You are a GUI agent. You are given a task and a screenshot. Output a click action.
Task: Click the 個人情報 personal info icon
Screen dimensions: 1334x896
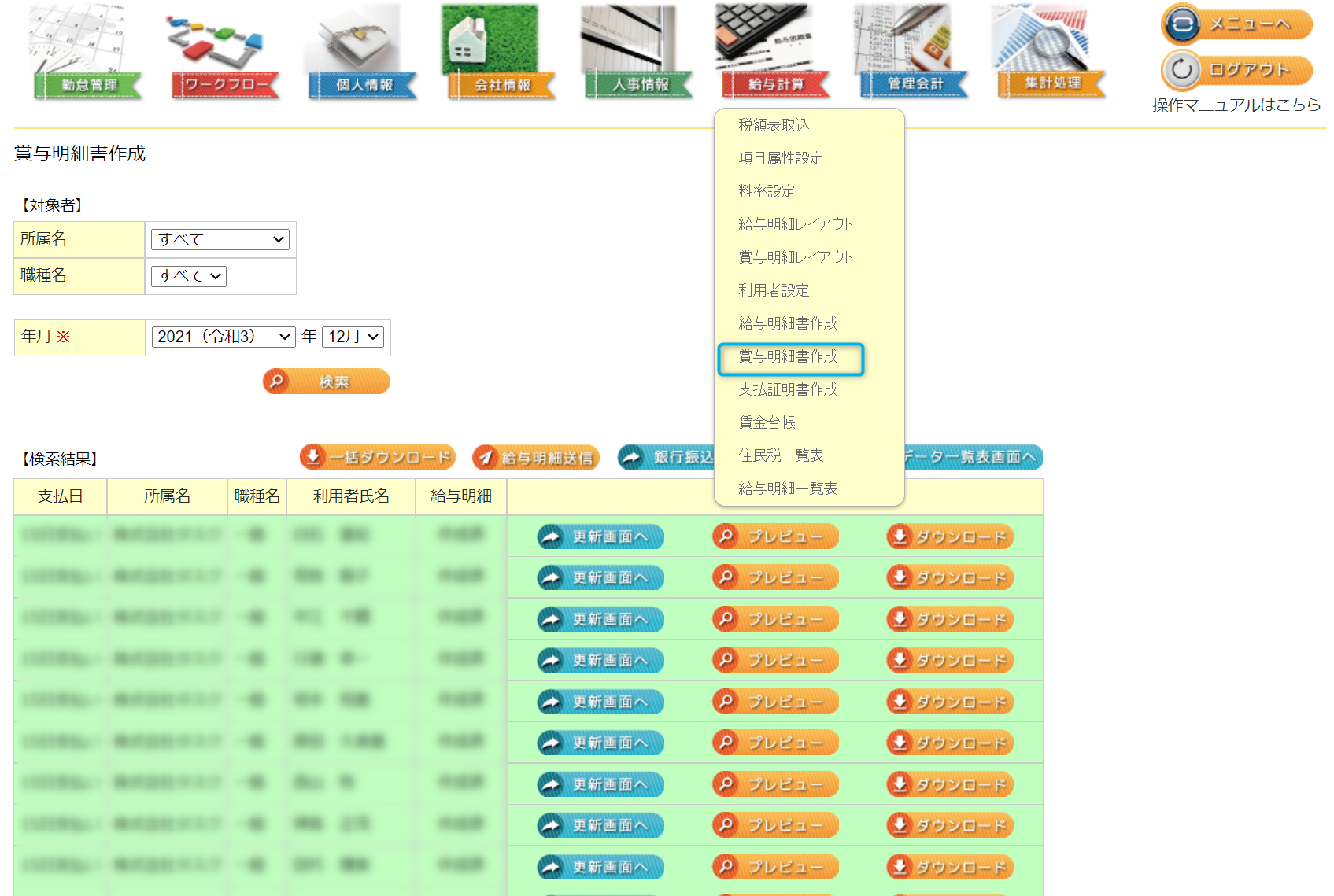pos(363,53)
